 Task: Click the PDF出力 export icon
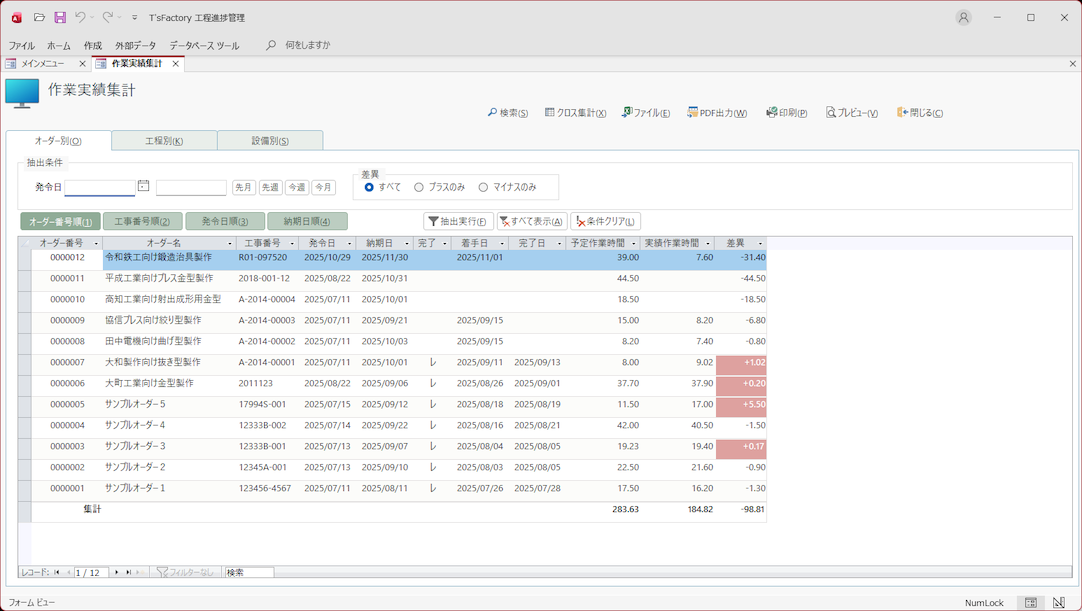click(x=716, y=113)
